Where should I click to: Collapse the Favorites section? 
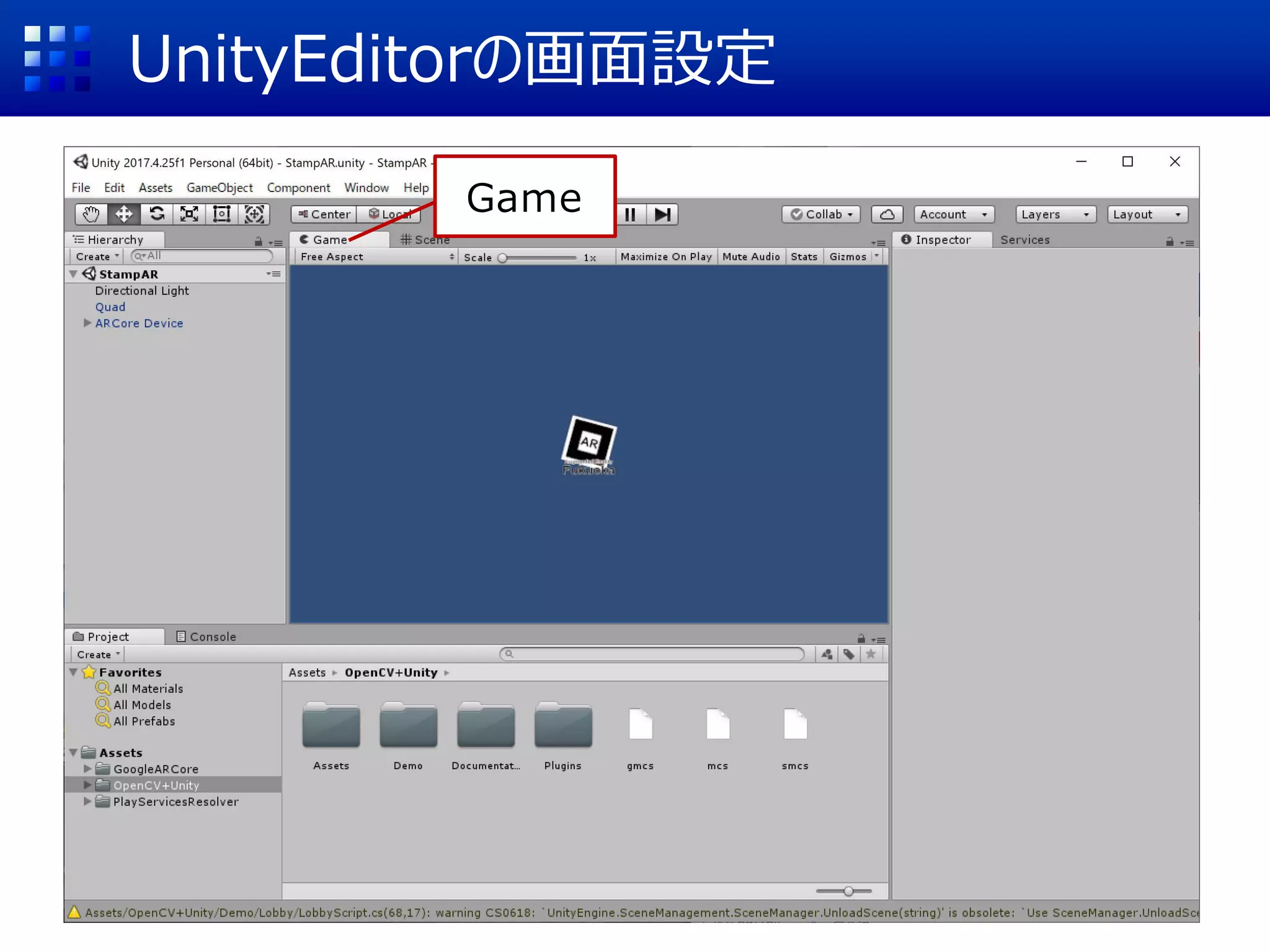(x=73, y=672)
